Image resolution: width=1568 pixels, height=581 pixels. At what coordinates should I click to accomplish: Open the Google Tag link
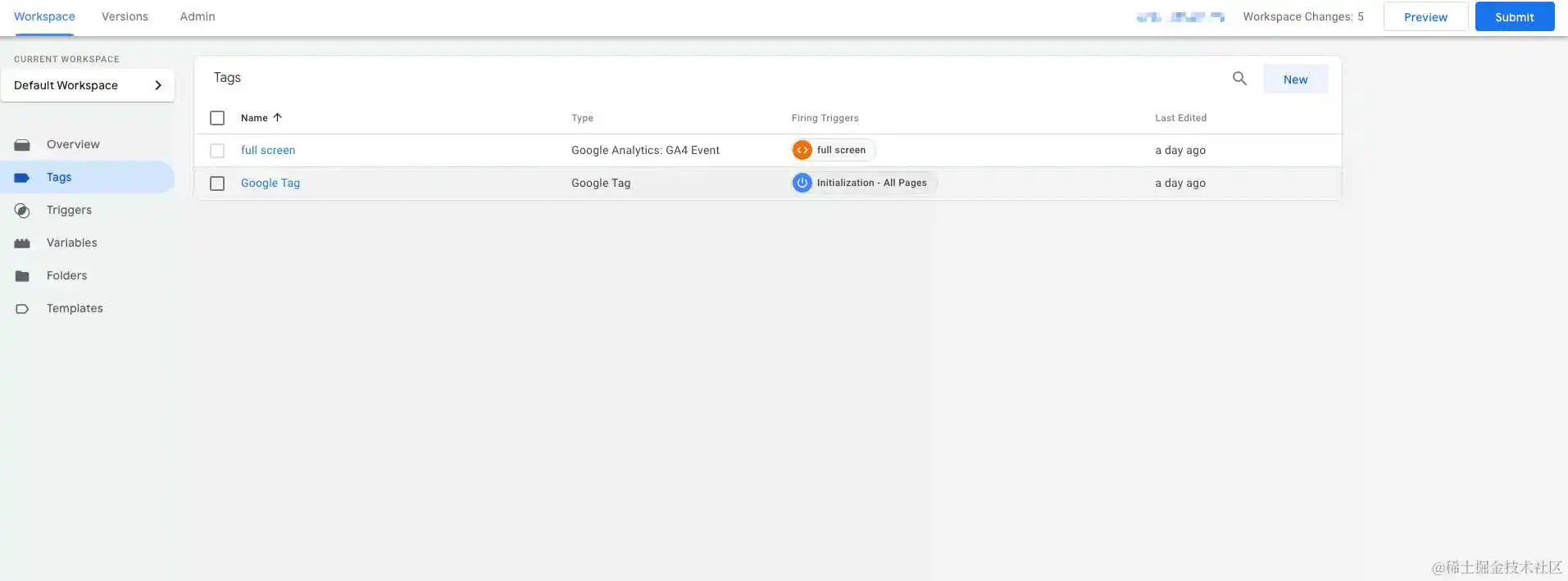tap(270, 183)
